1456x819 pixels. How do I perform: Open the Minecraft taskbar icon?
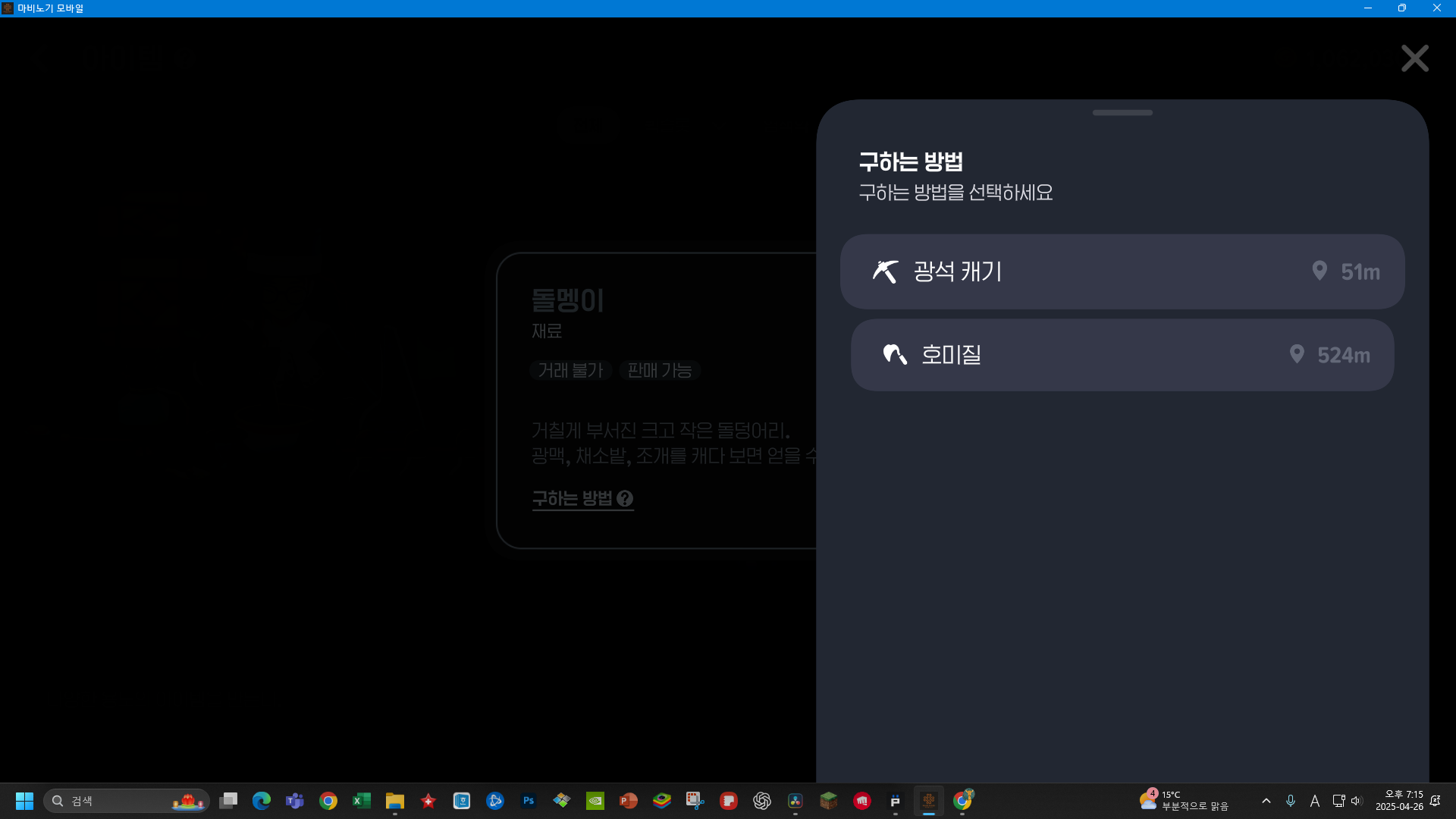click(829, 801)
